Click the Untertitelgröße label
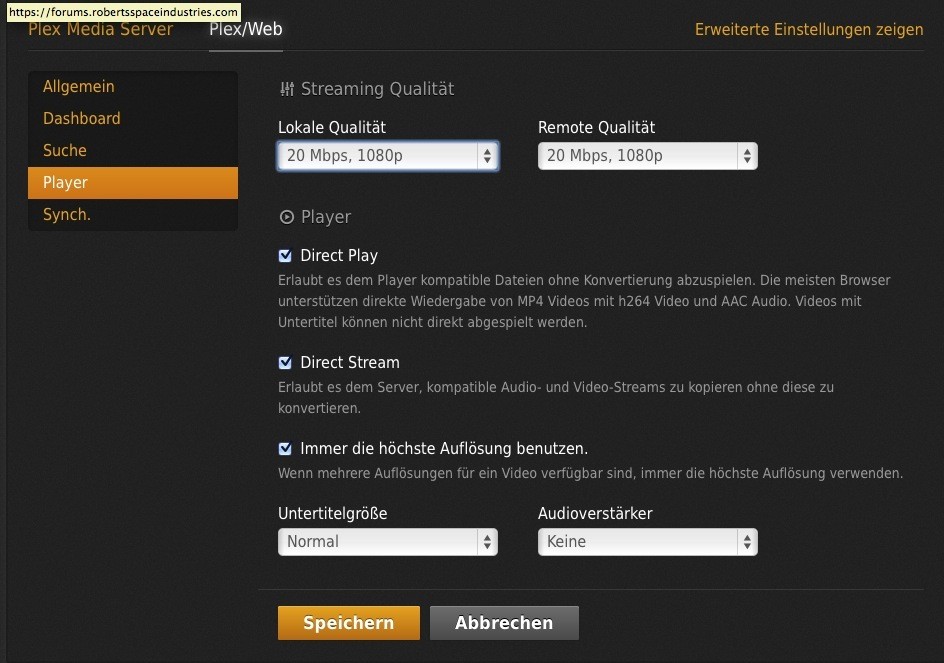This screenshot has width=944, height=663. pyautogui.click(x=332, y=514)
